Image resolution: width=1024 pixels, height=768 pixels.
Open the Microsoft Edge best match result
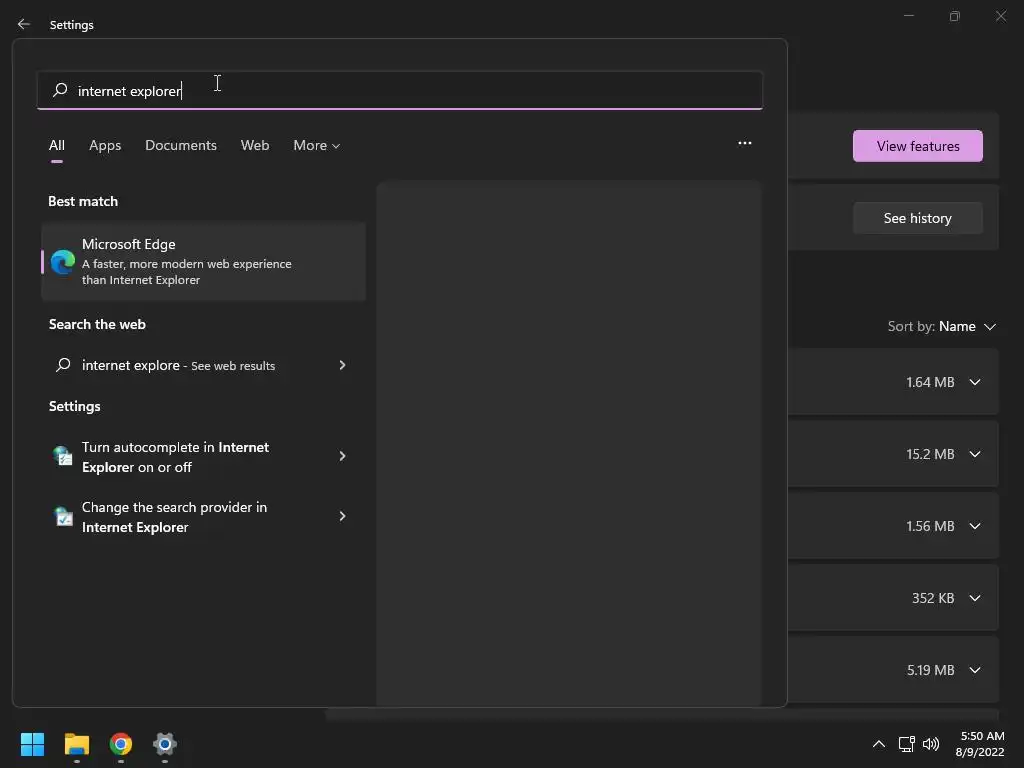pyautogui.click(x=203, y=261)
